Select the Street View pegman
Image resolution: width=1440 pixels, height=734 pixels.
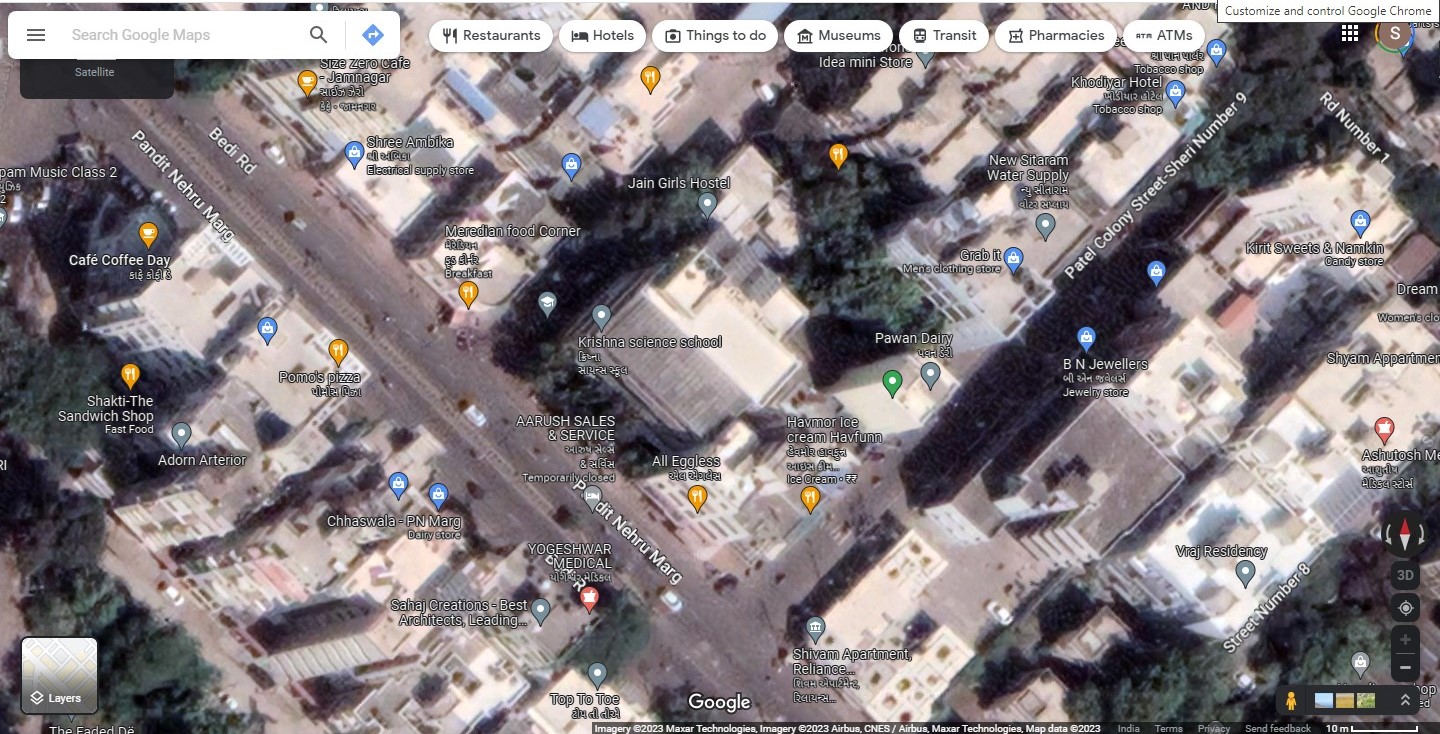point(1291,701)
